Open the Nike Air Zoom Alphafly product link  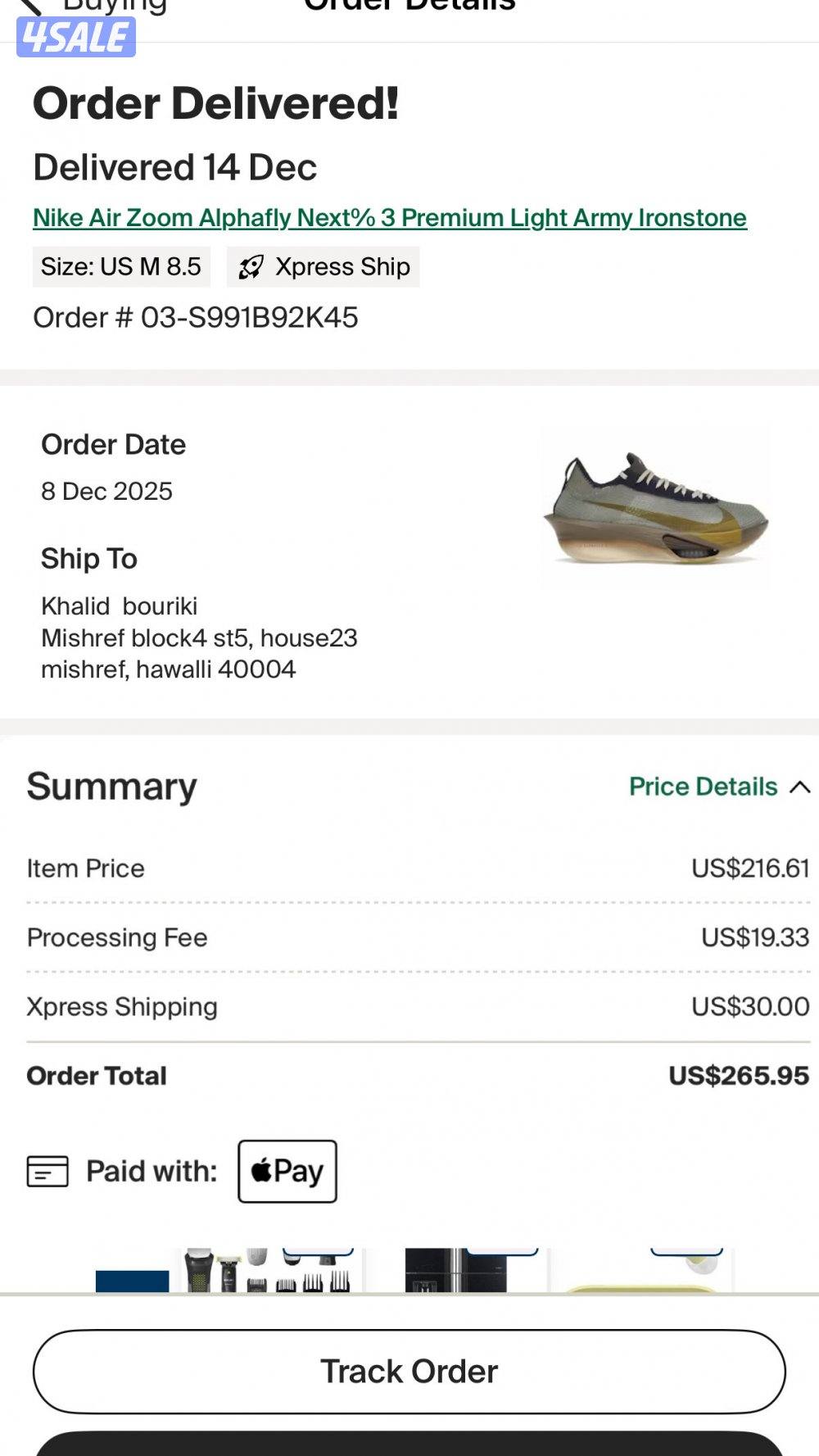[390, 218]
